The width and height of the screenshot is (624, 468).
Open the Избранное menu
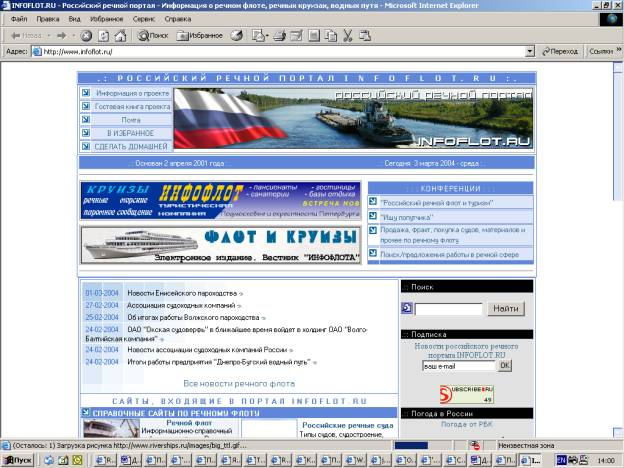(x=107, y=19)
